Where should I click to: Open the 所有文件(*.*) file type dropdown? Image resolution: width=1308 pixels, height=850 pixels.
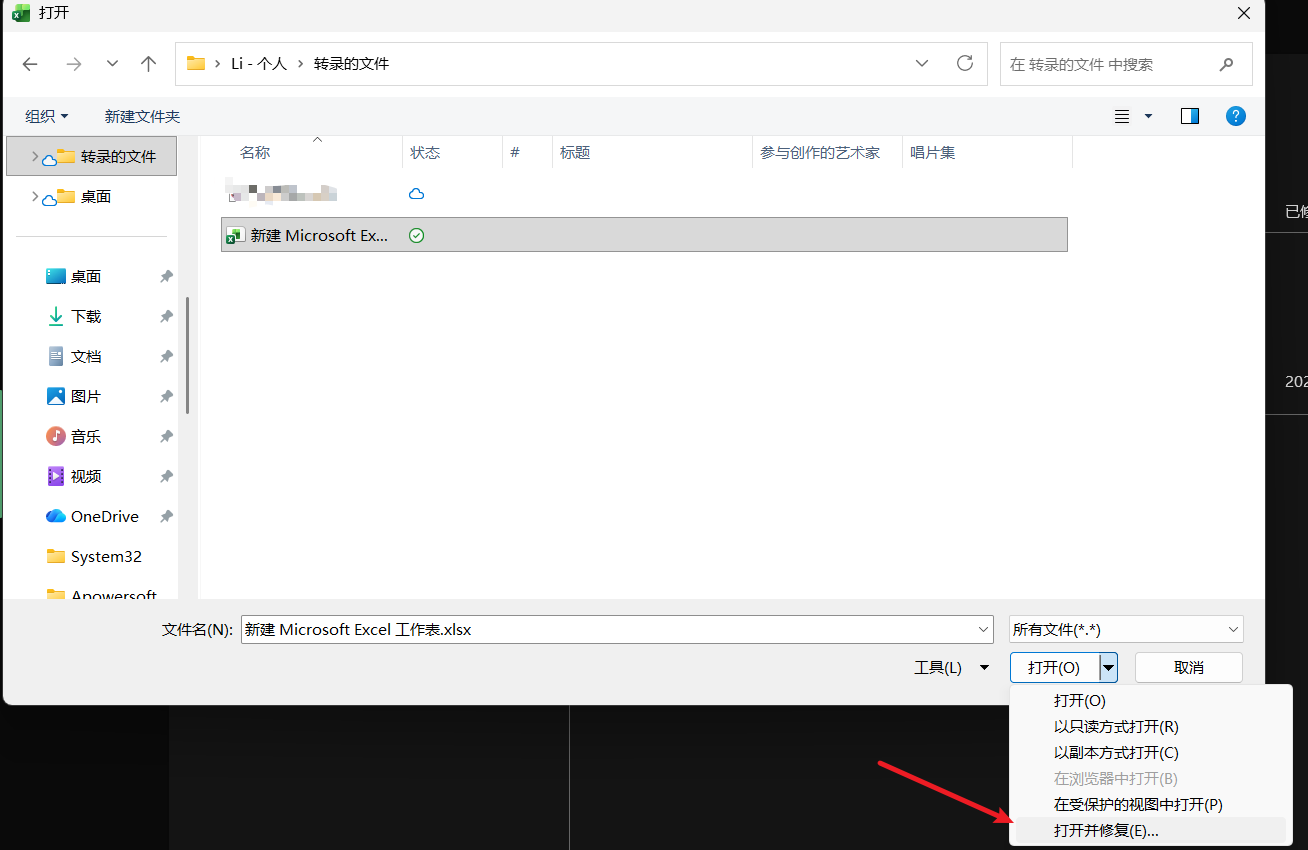click(1126, 629)
